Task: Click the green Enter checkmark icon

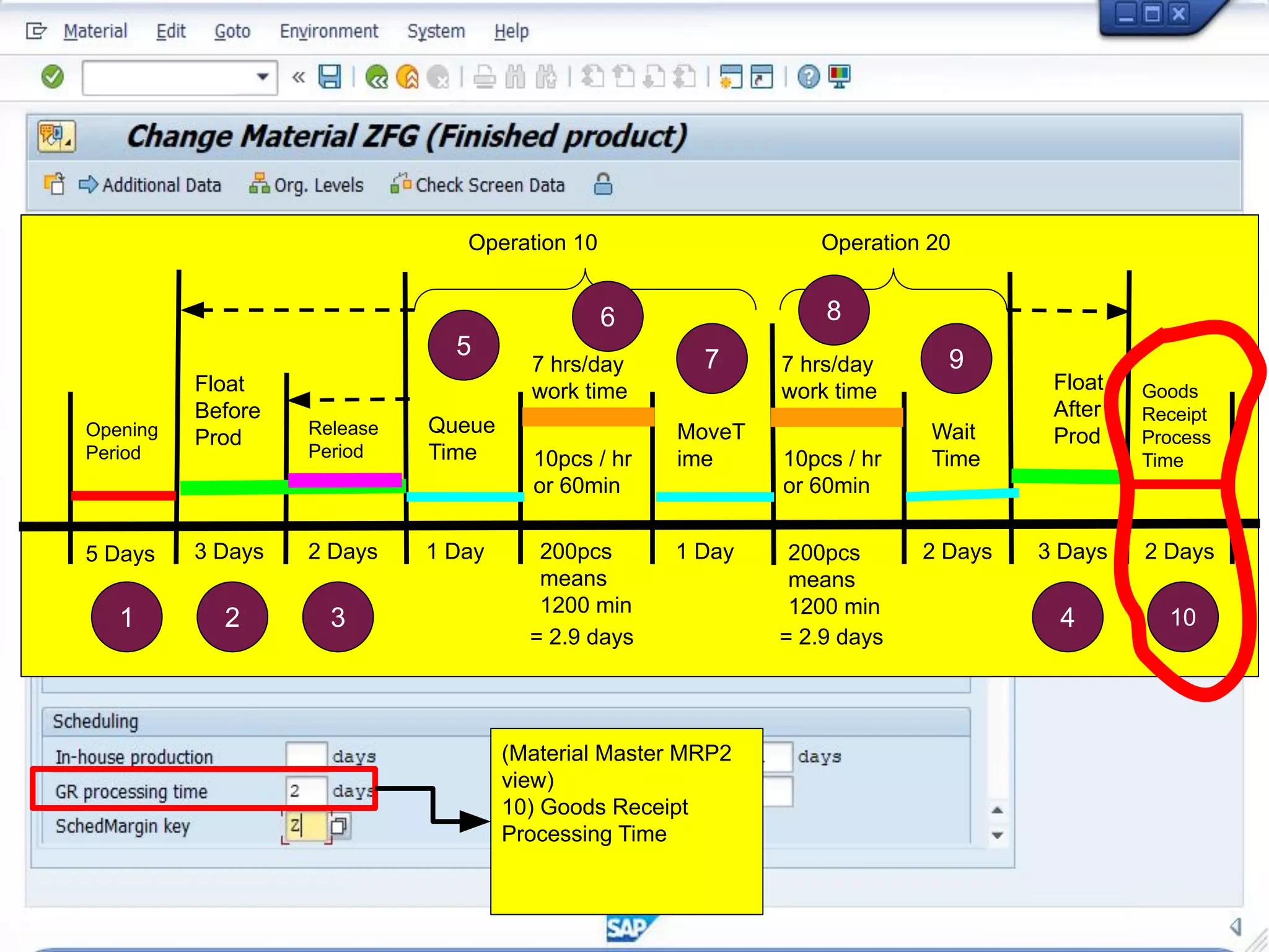Action: (x=53, y=77)
